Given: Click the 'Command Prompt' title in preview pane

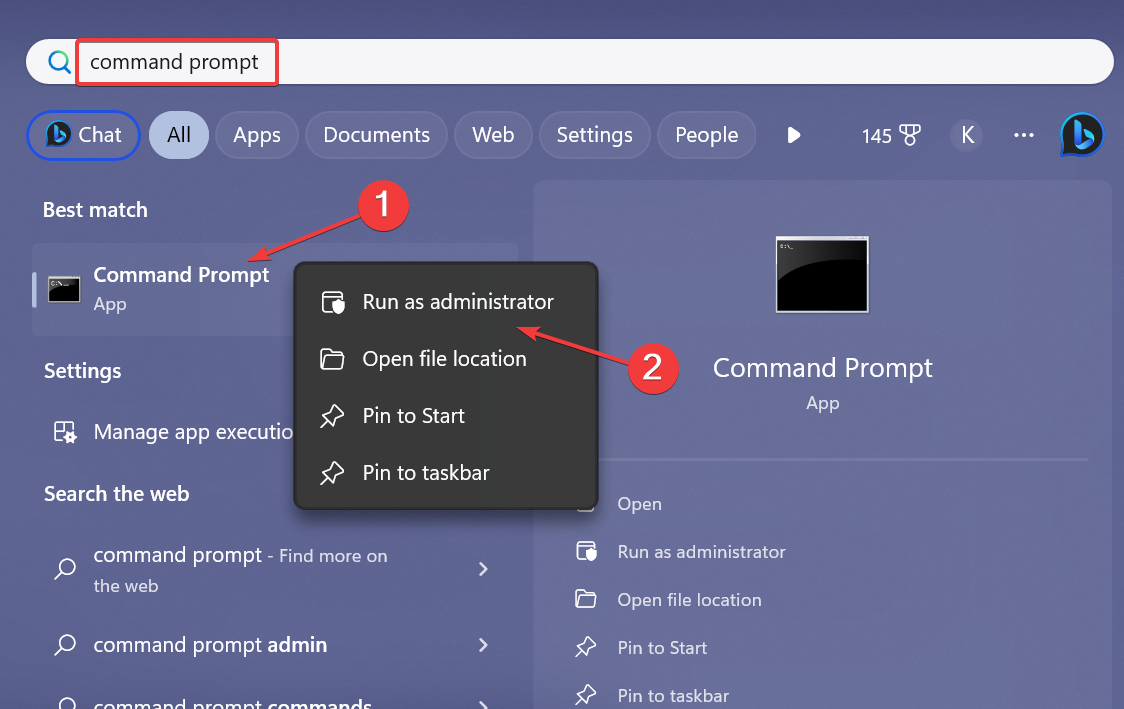Looking at the screenshot, I should [822, 368].
